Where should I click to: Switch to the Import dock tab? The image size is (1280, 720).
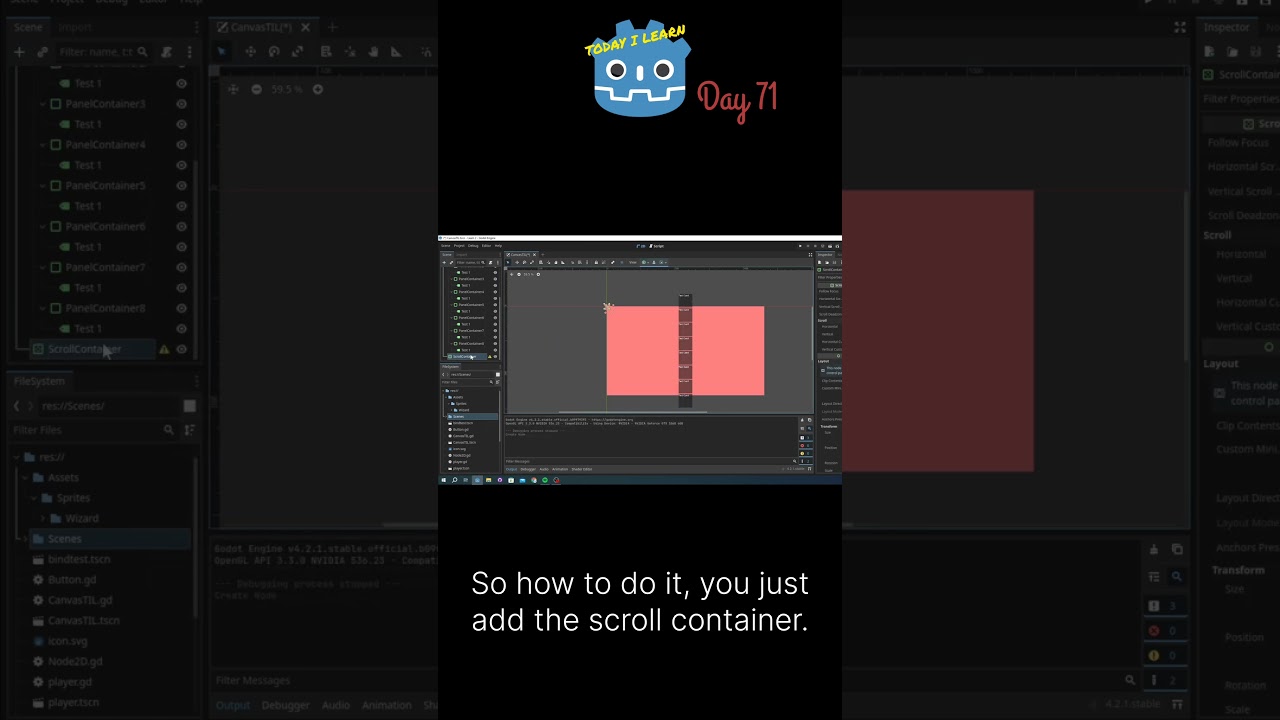(75, 27)
